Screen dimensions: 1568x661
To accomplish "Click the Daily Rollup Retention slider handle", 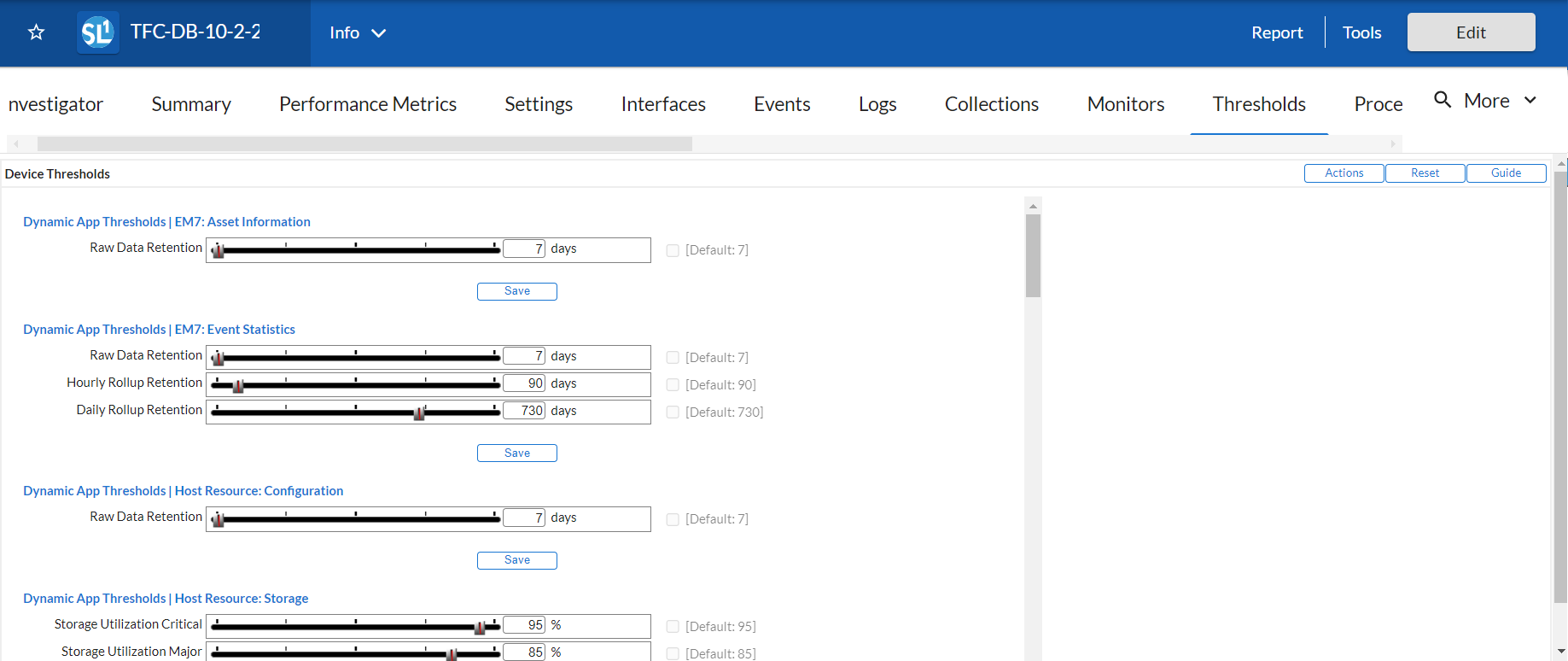I will coord(419,412).
